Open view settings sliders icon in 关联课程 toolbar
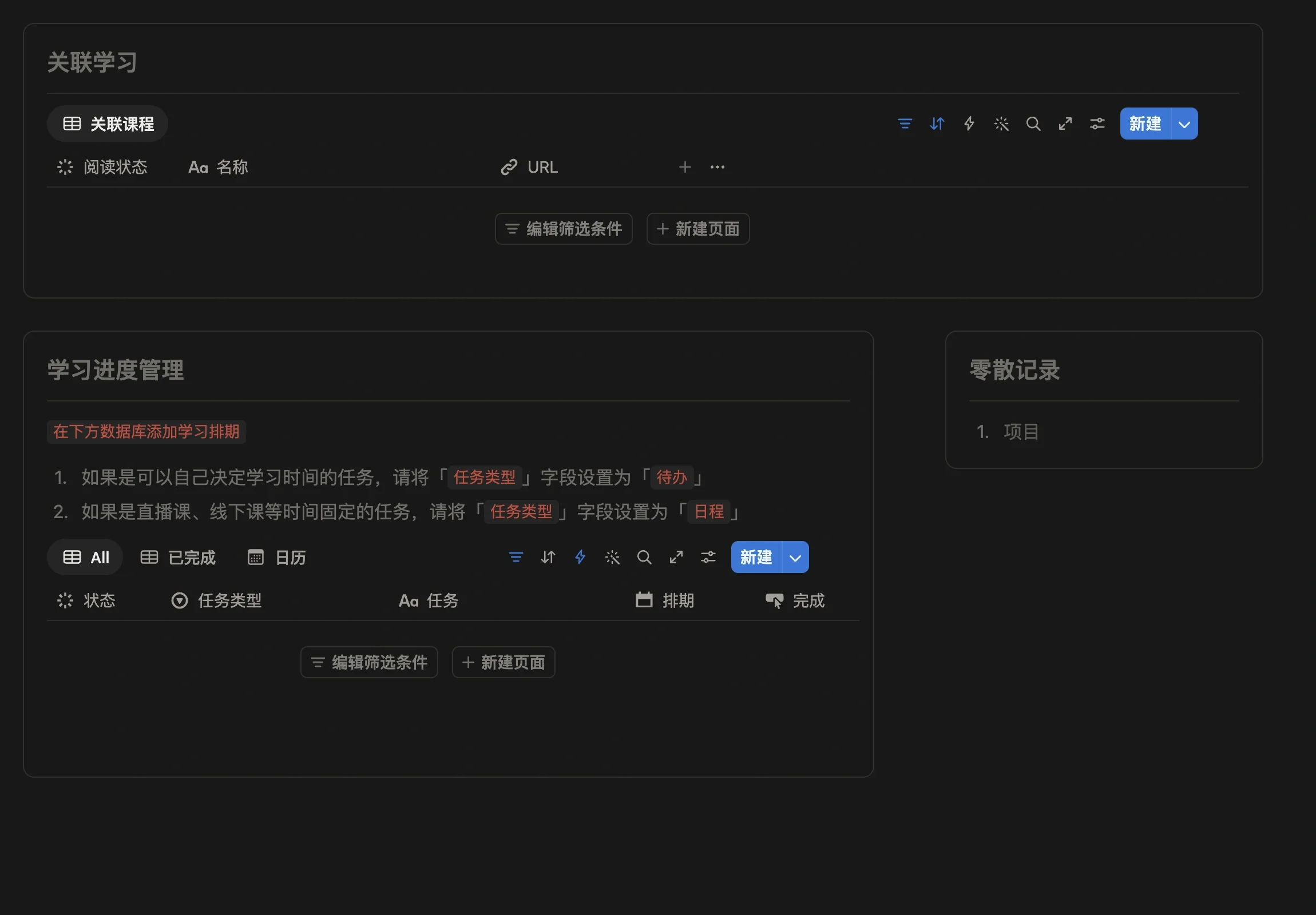This screenshot has width=1316, height=915. [x=1097, y=124]
